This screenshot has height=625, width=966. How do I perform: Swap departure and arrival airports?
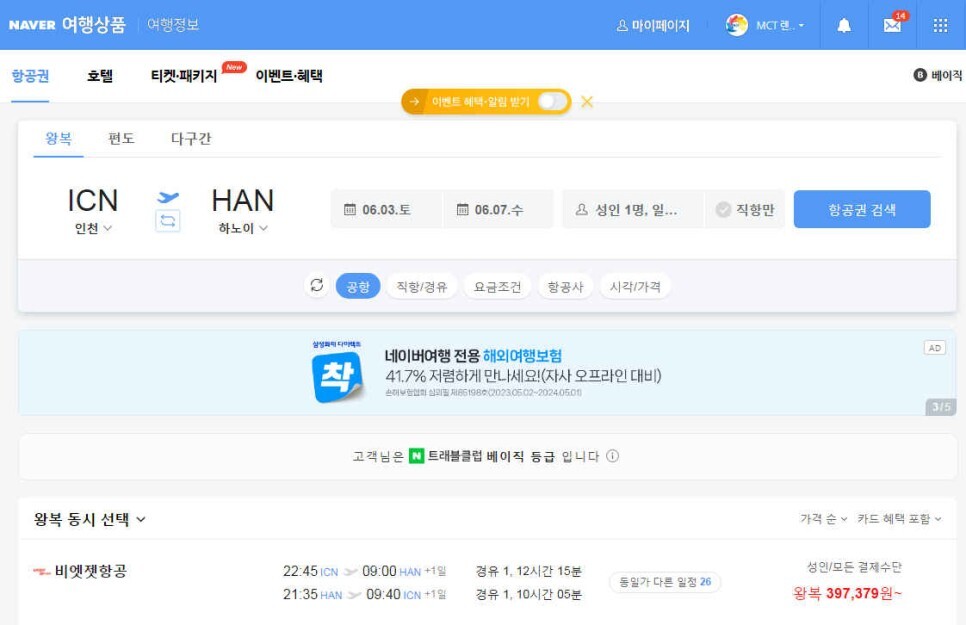[168, 221]
